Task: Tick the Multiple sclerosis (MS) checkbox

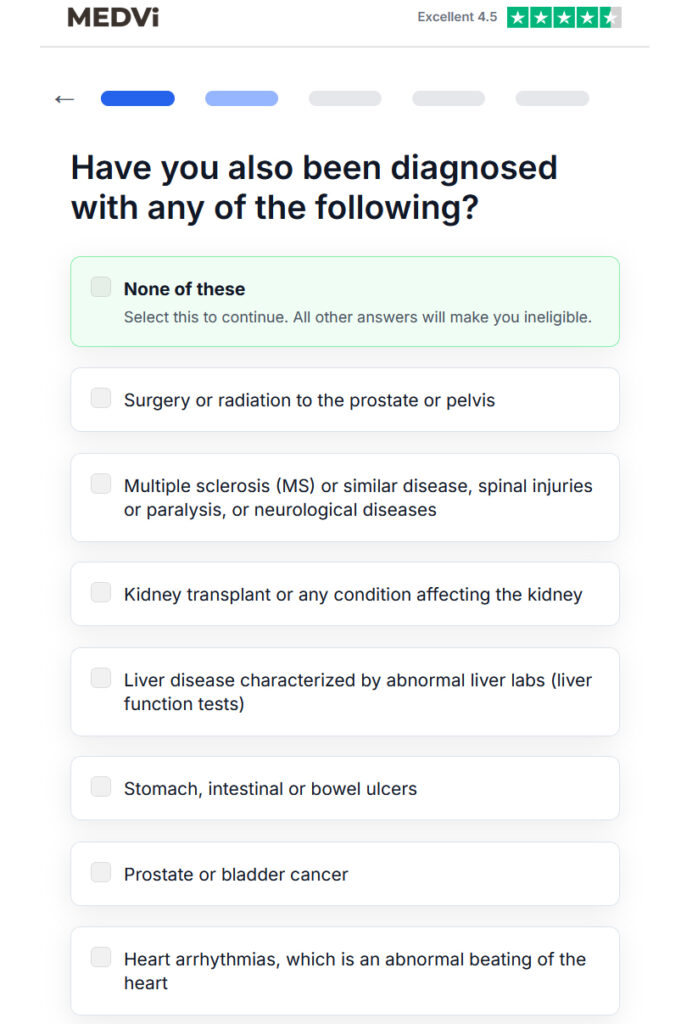Action: coord(101,484)
